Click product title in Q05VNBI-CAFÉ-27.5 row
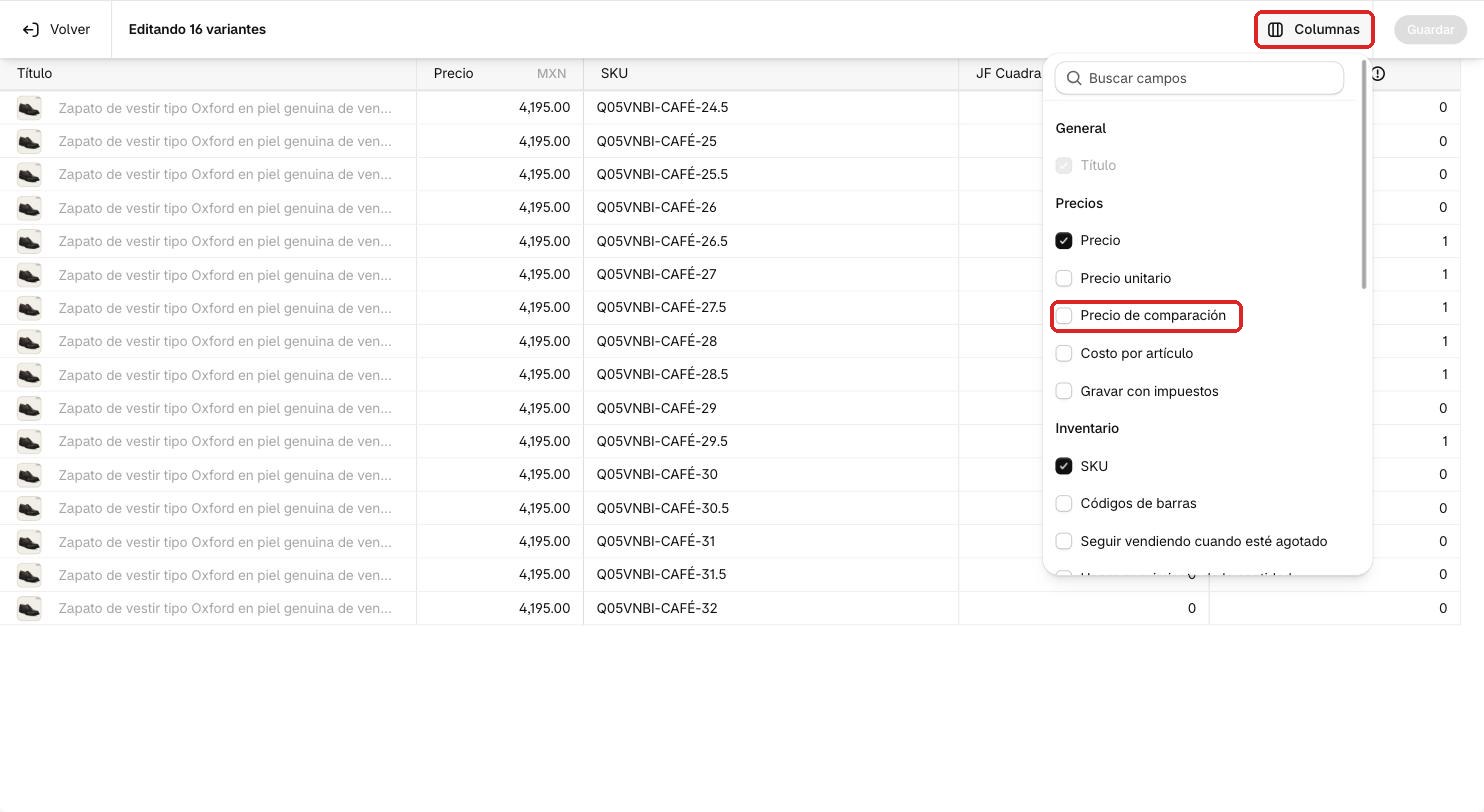Screen dimensions: 1484x812 [x=225, y=308]
